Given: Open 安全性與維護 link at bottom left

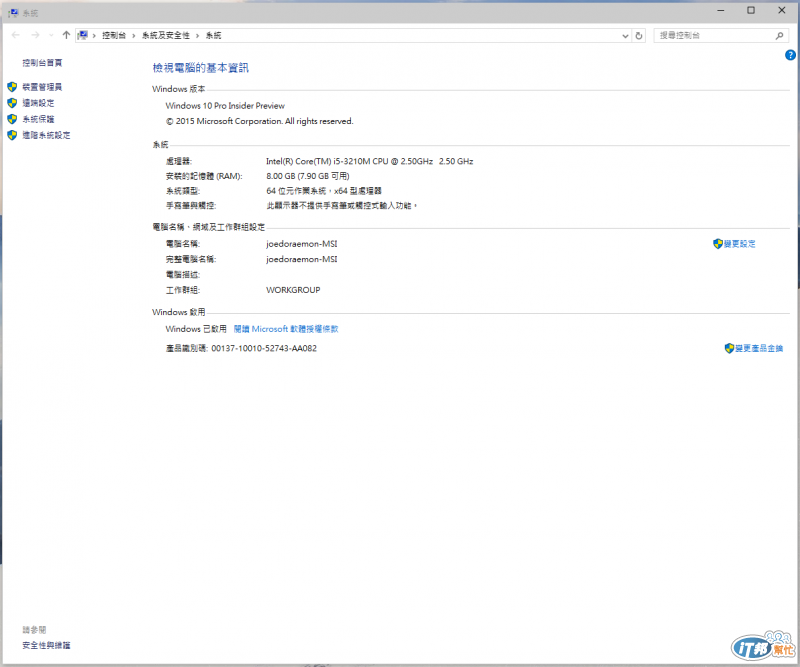Looking at the screenshot, I should pyautogui.click(x=46, y=646).
